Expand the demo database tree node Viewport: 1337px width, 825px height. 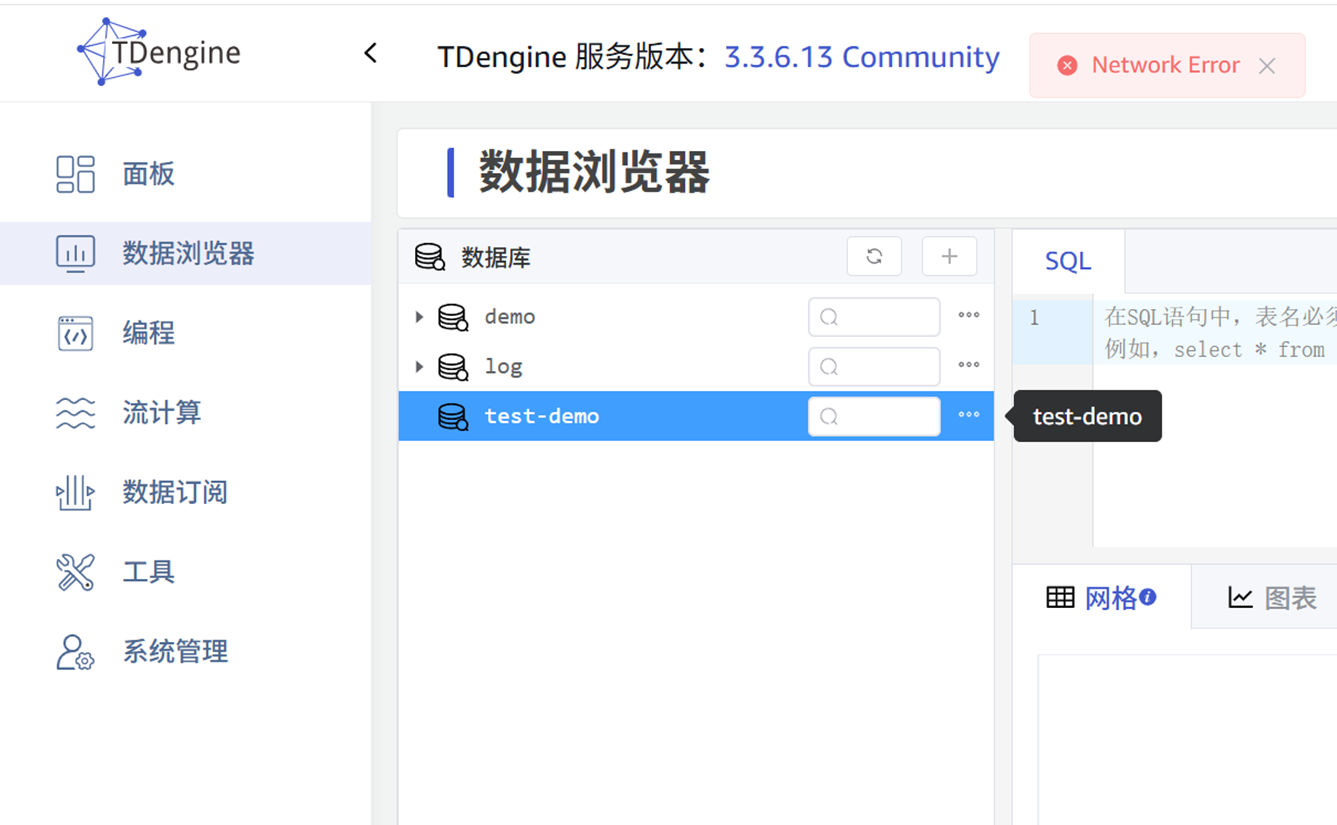click(420, 317)
